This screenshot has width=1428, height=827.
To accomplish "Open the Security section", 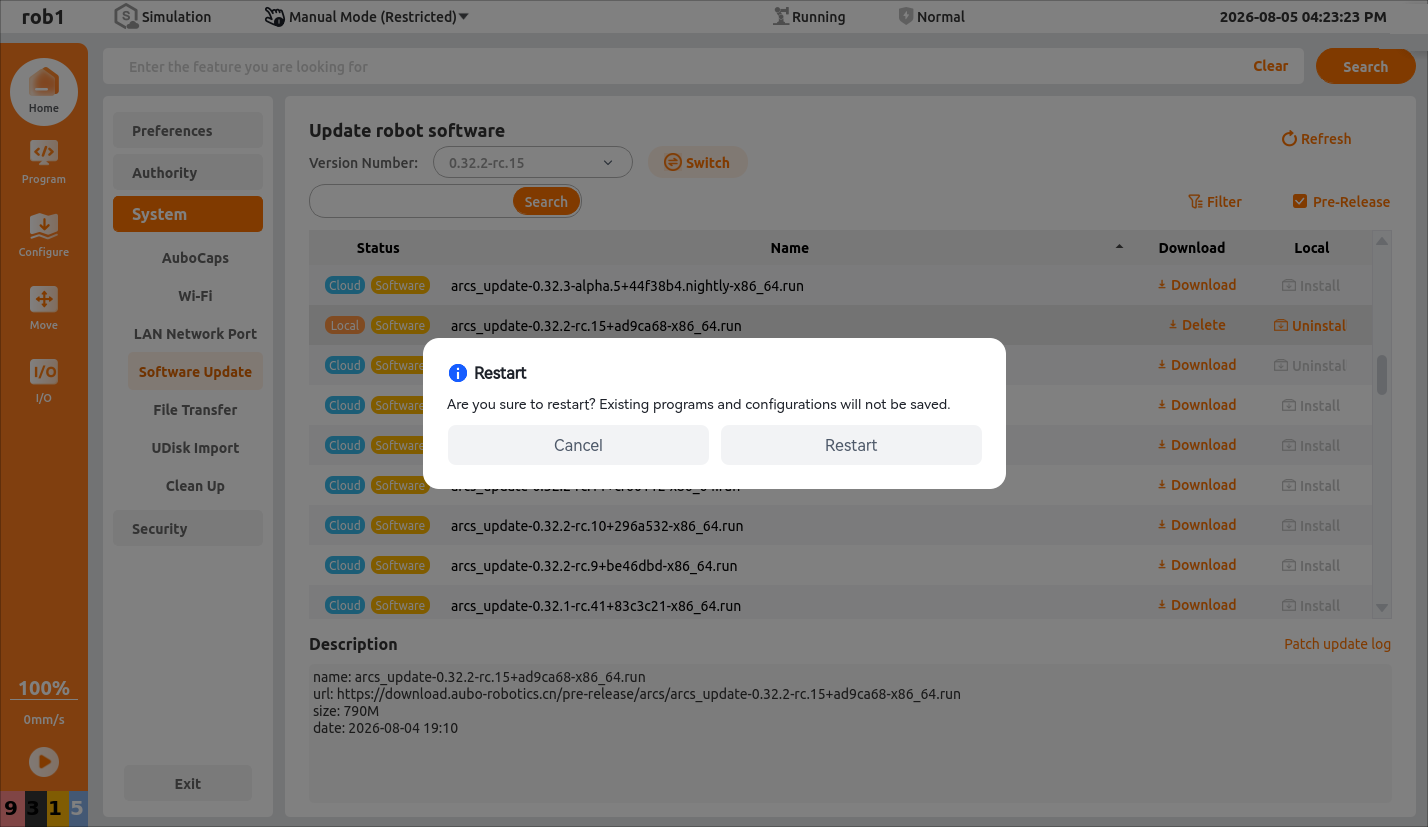I will [x=188, y=529].
